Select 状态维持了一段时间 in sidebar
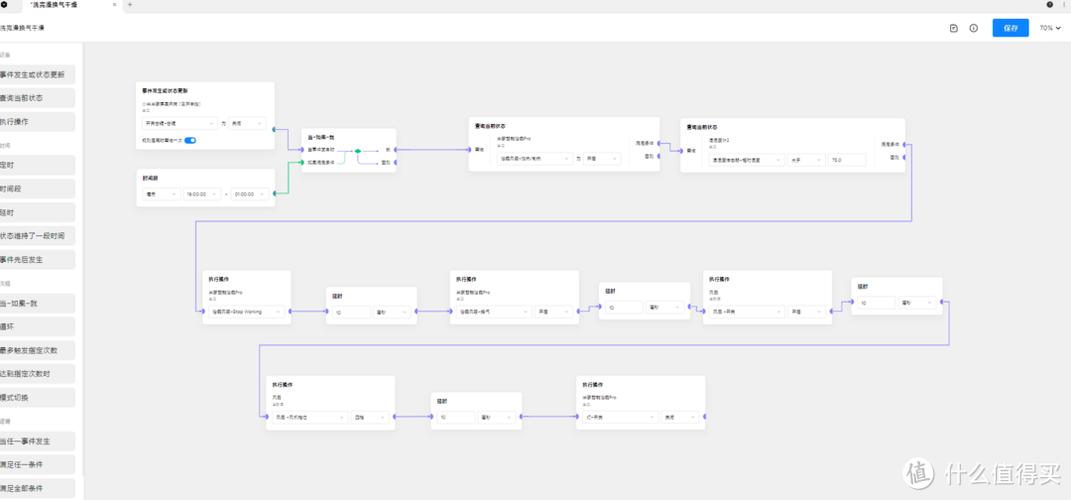The image size is (1071, 500). click(x=37, y=236)
